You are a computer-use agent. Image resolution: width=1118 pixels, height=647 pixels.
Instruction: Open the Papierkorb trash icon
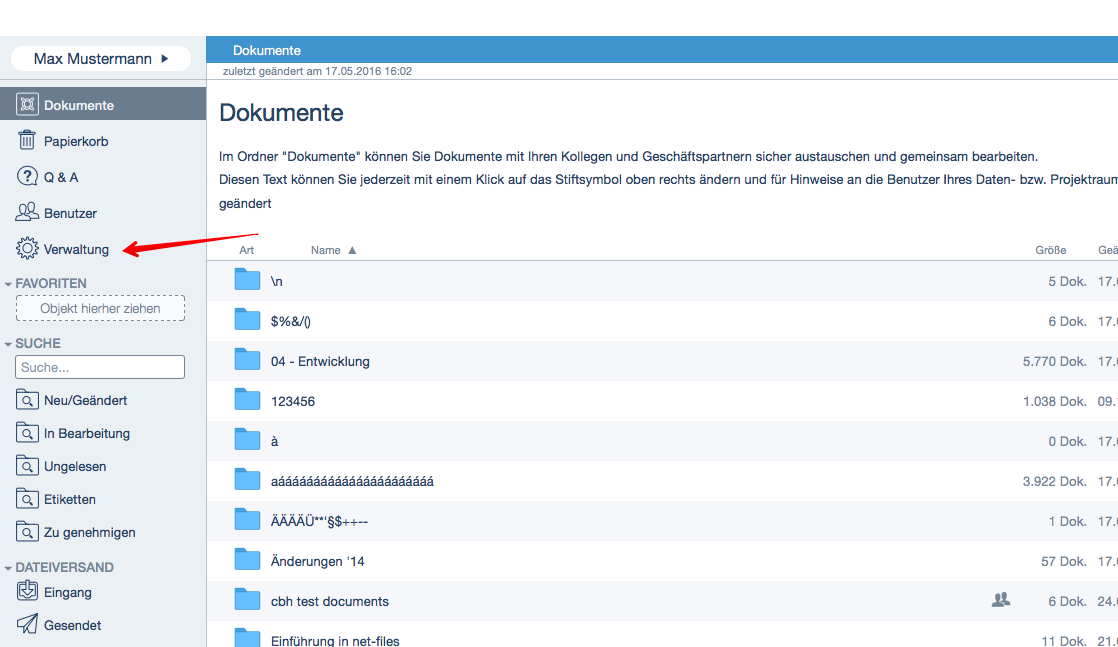pyautogui.click(x=27, y=141)
